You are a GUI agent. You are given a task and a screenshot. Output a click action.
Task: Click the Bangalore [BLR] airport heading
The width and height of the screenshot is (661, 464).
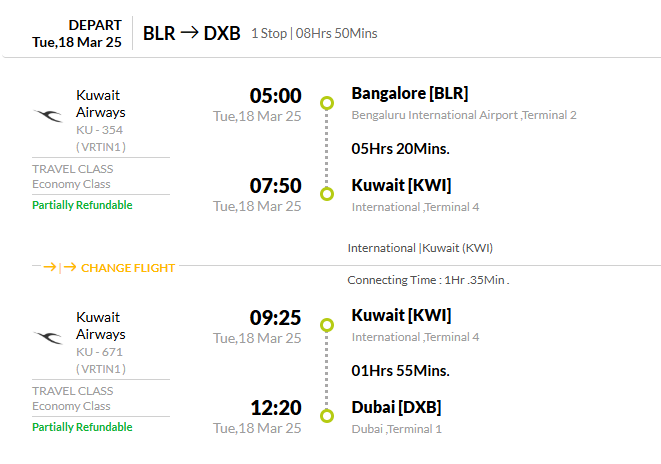[410, 93]
